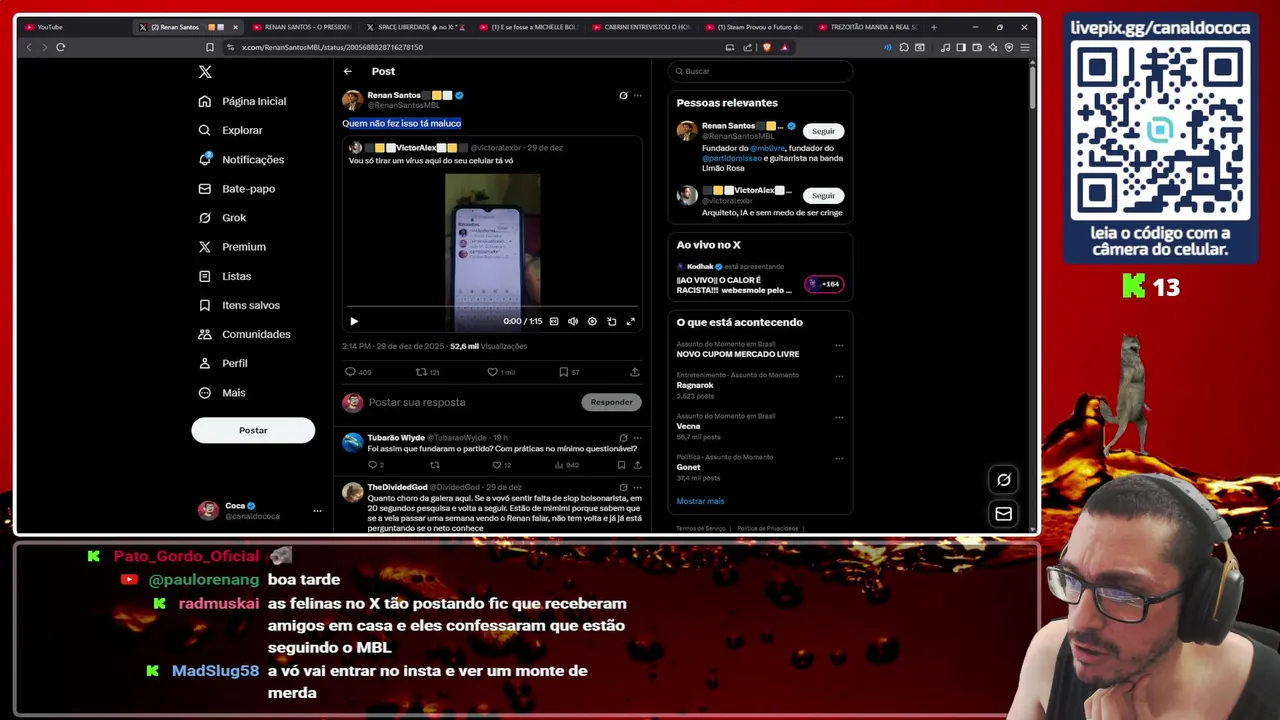This screenshot has width=1280, height=720.
Task: Go back using the Post arrow
Action: (347, 71)
